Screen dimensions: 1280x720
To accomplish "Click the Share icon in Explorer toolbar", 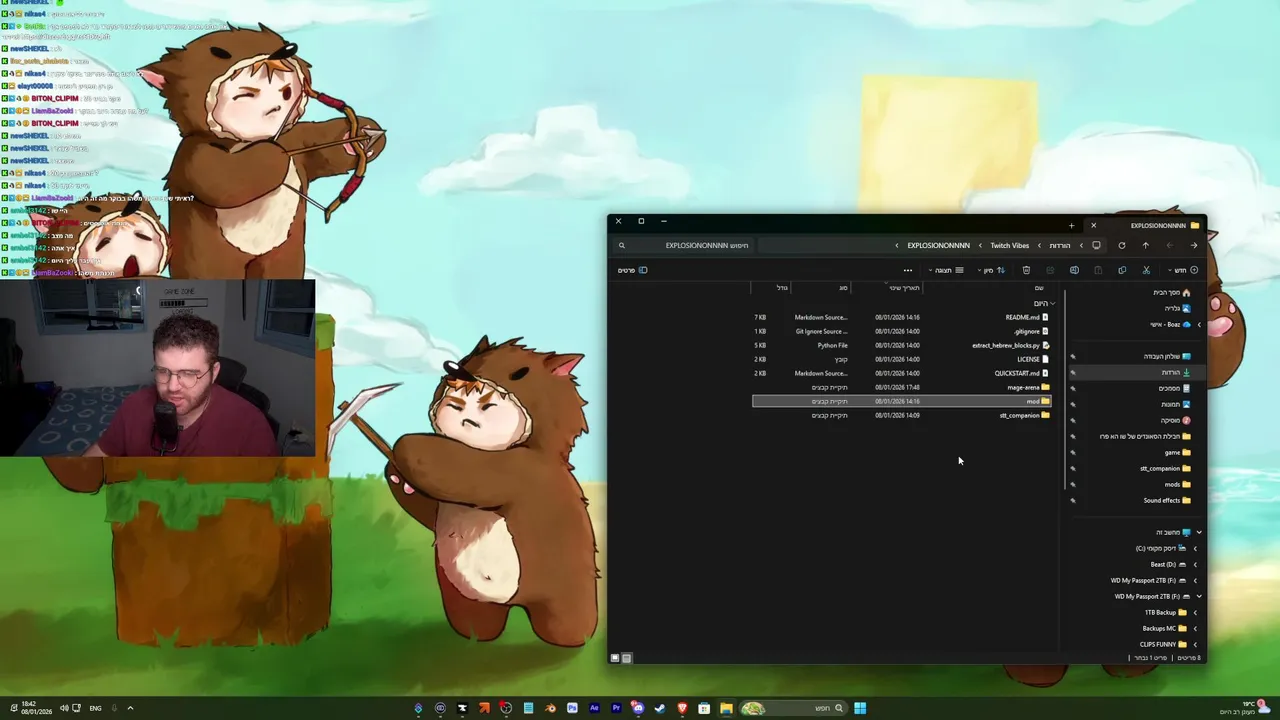I will coord(1050,270).
